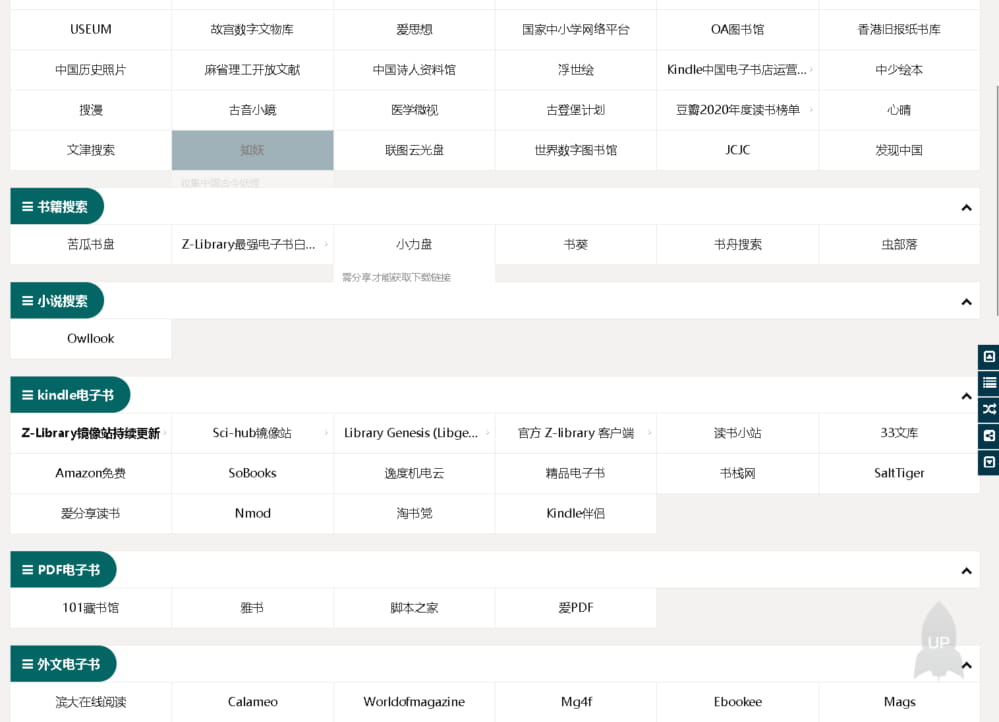Open the 古音小镜 link
The height and width of the screenshot is (722, 999).
252,110
